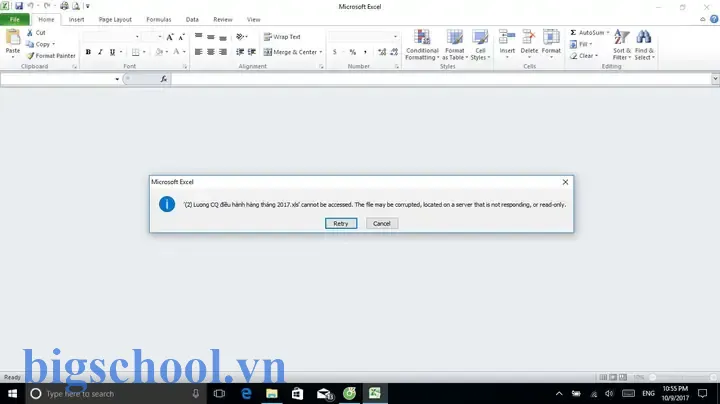Click the AutoSum sigma icon
Screen dimensions: 720x404
pyautogui.click(x=573, y=33)
